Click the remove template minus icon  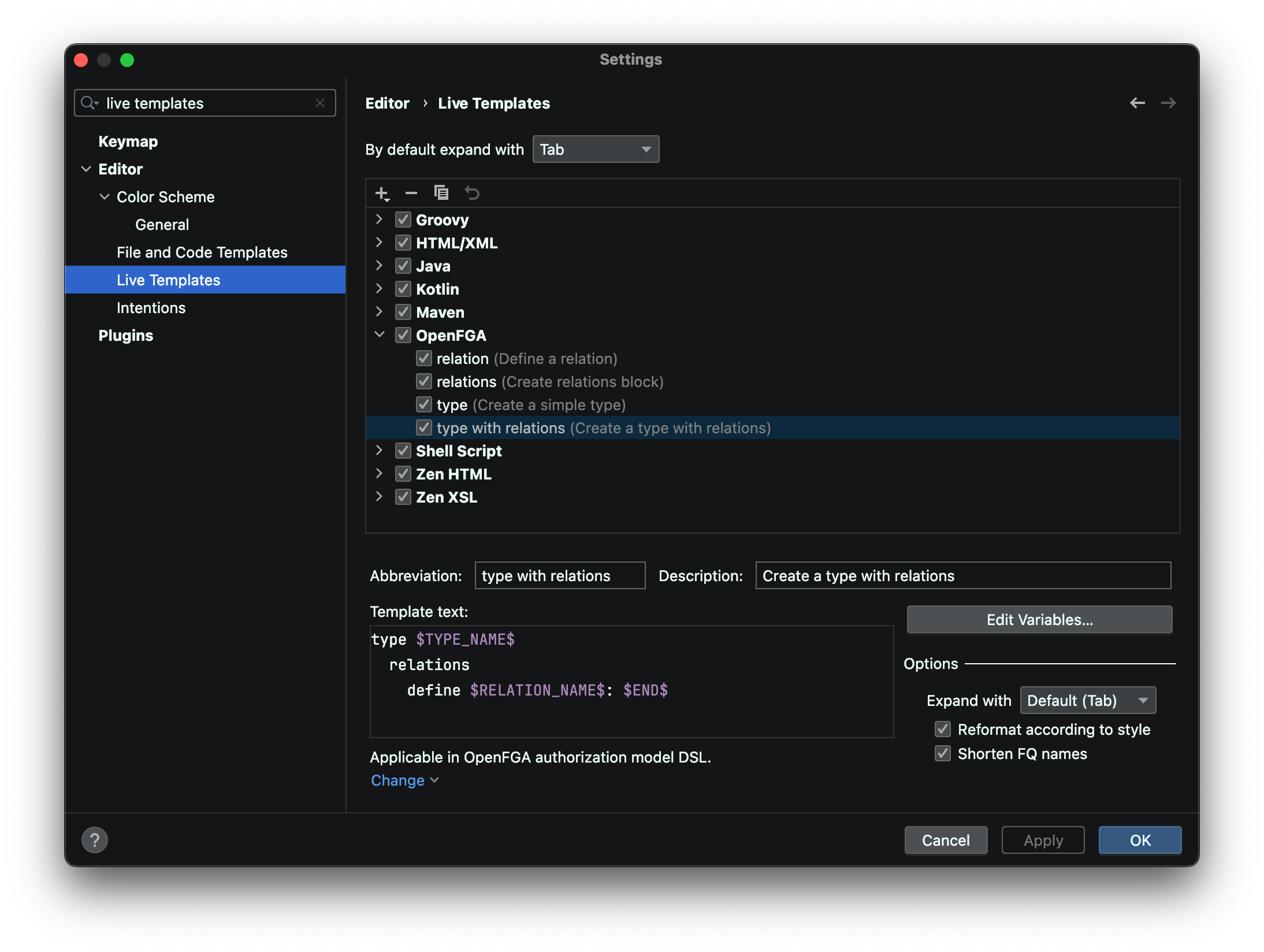411,193
